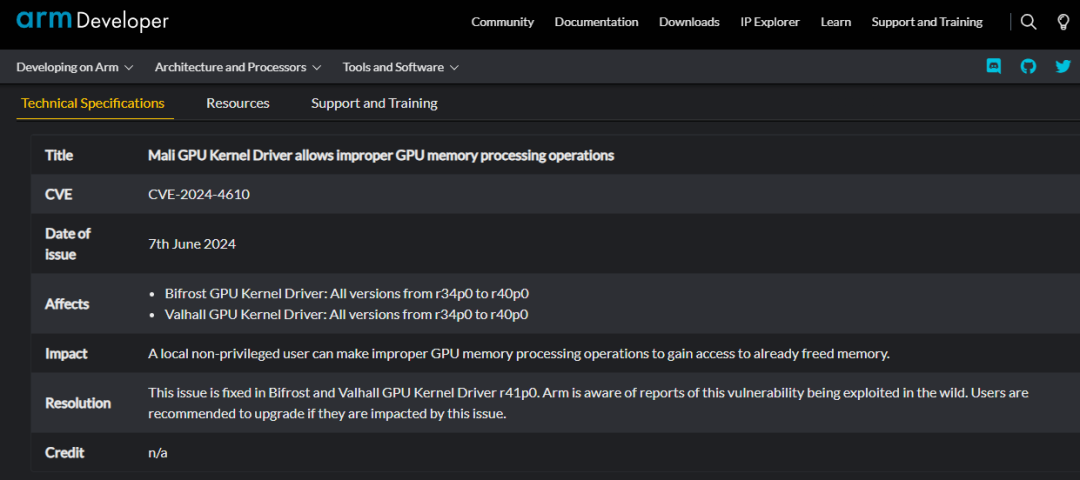The height and width of the screenshot is (480, 1080).
Task: Open the search magnifier icon
Action: tap(1028, 22)
